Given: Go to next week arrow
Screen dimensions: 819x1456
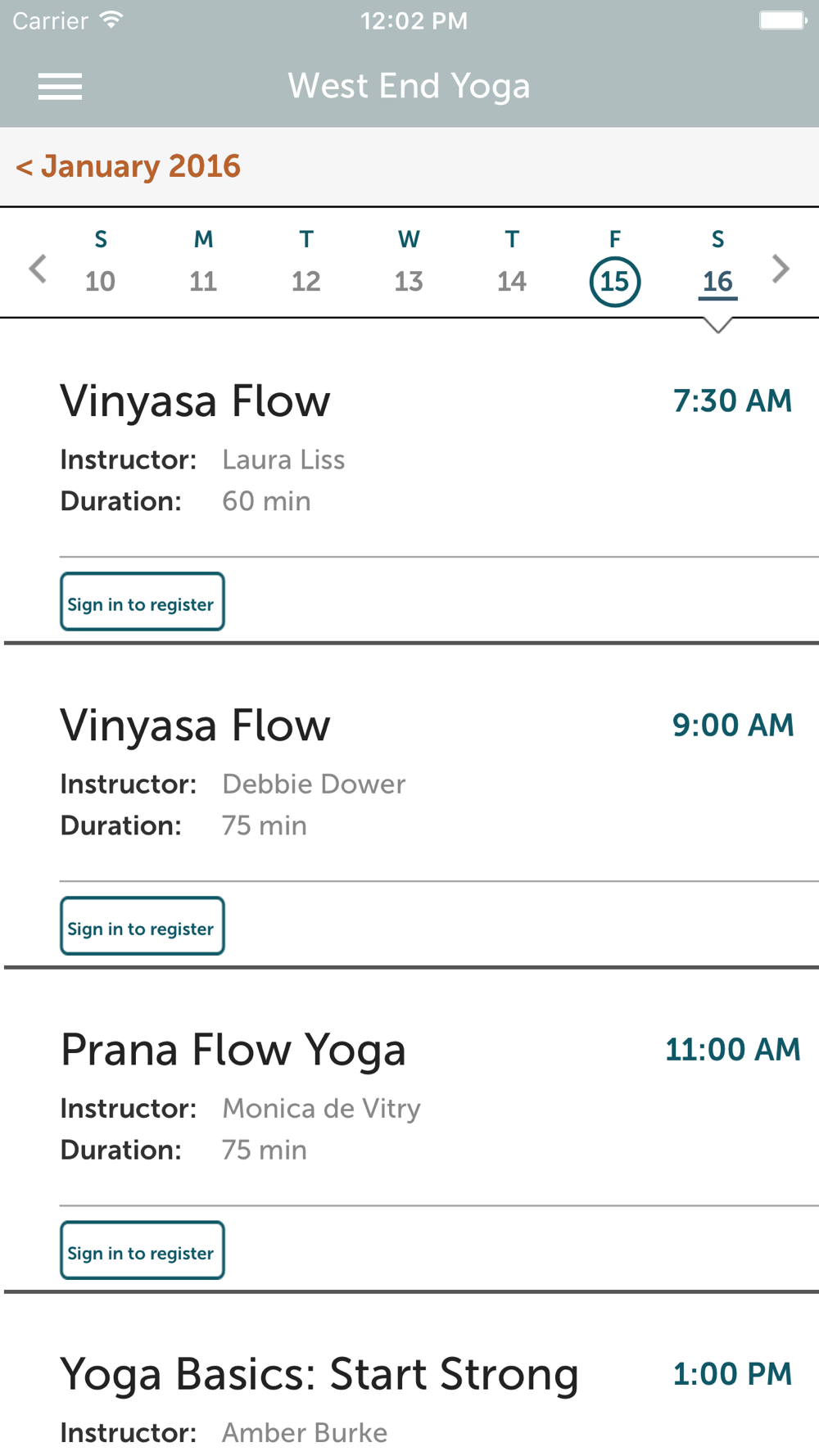Looking at the screenshot, I should pos(781,269).
